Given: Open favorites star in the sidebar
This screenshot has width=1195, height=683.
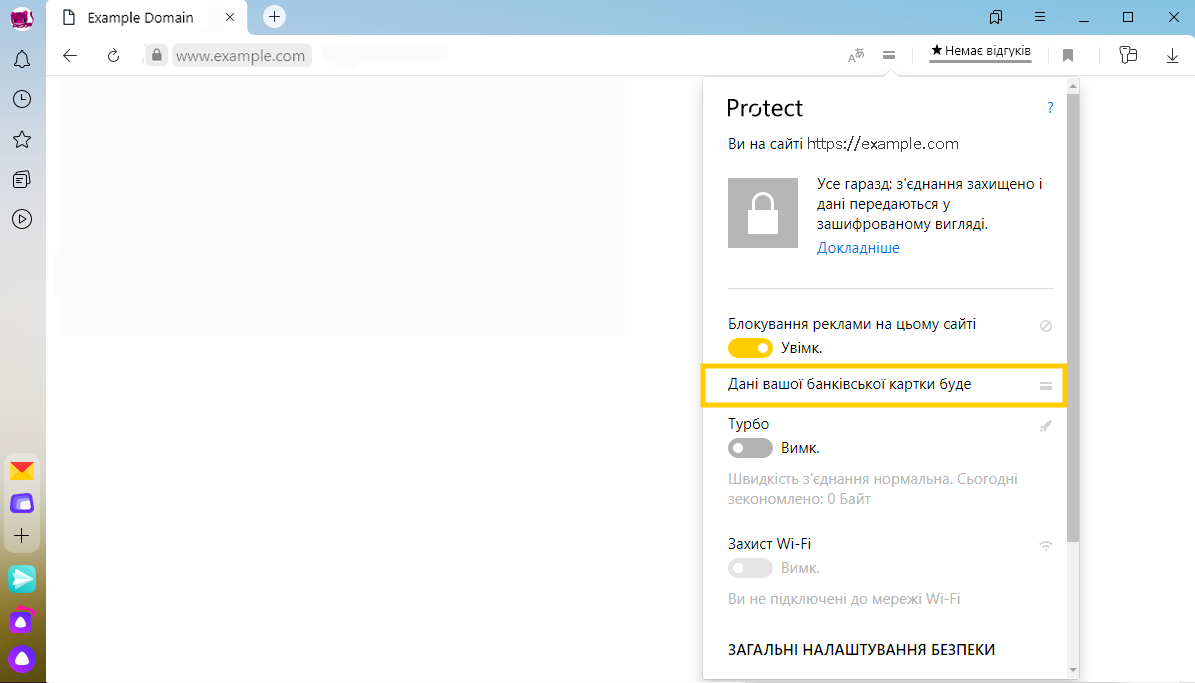Looking at the screenshot, I should point(22,139).
